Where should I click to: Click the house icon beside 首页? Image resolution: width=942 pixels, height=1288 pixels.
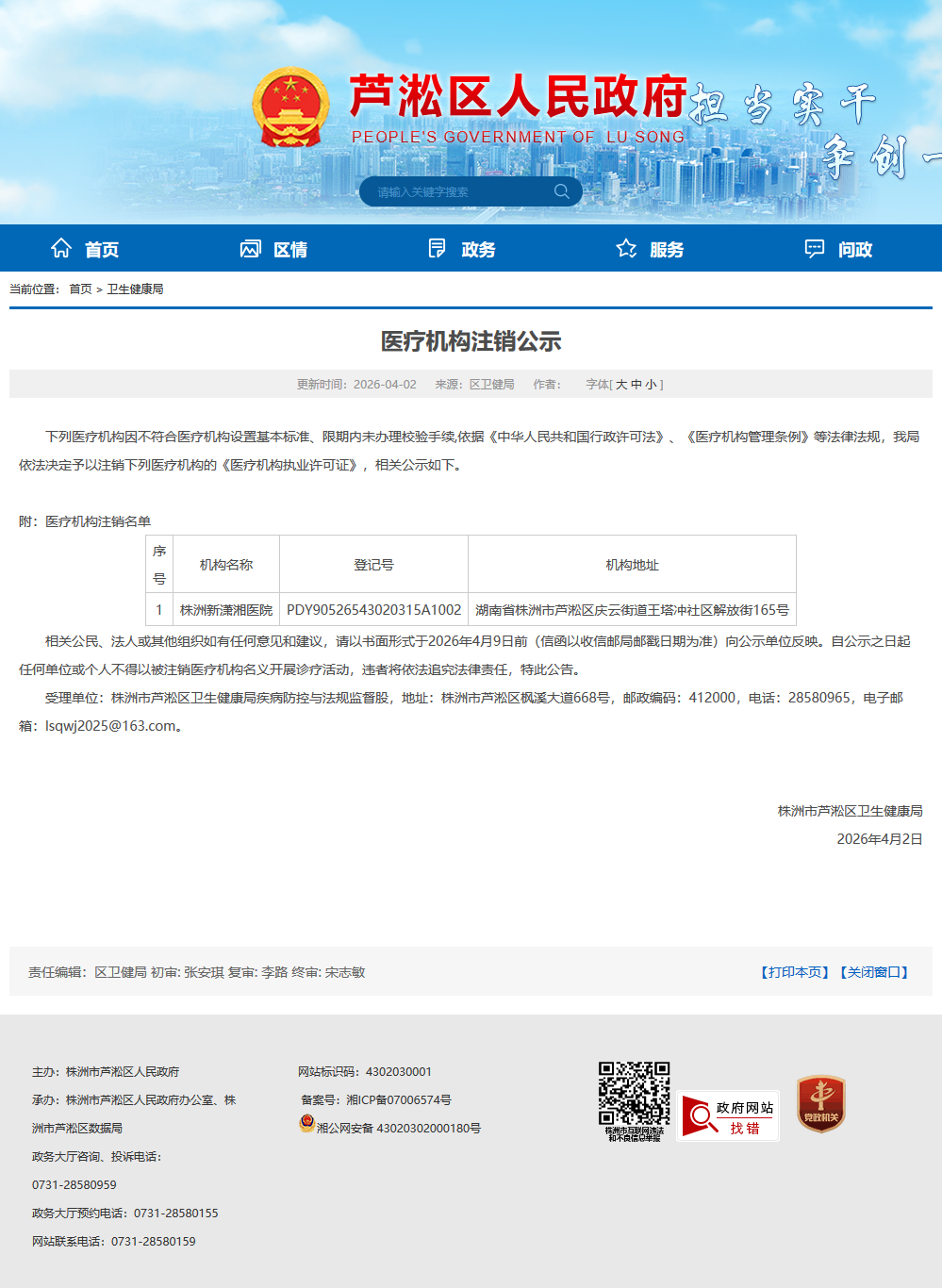point(61,248)
